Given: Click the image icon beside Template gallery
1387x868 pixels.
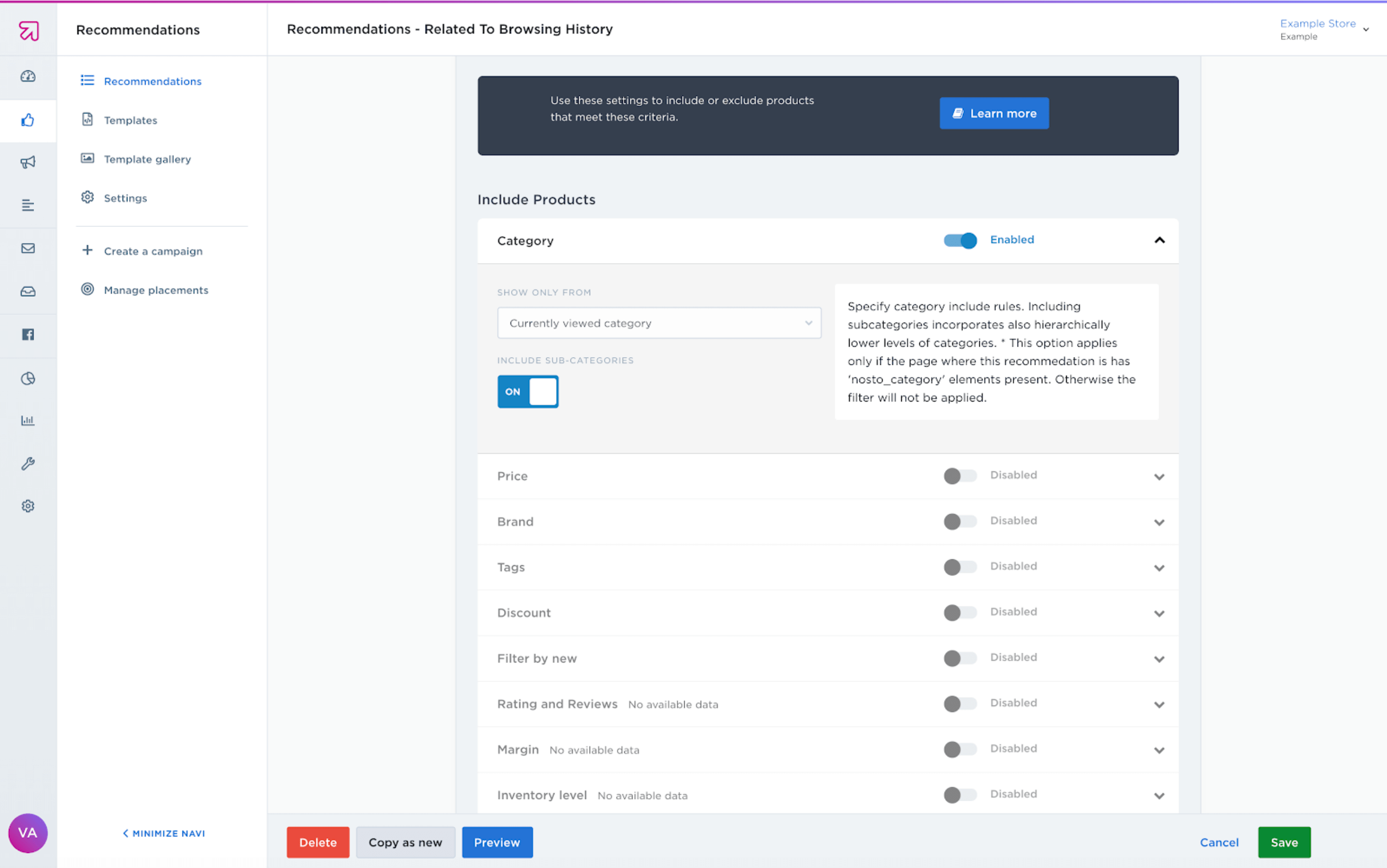Looking at the screenshot, I should tap(87, 158).
